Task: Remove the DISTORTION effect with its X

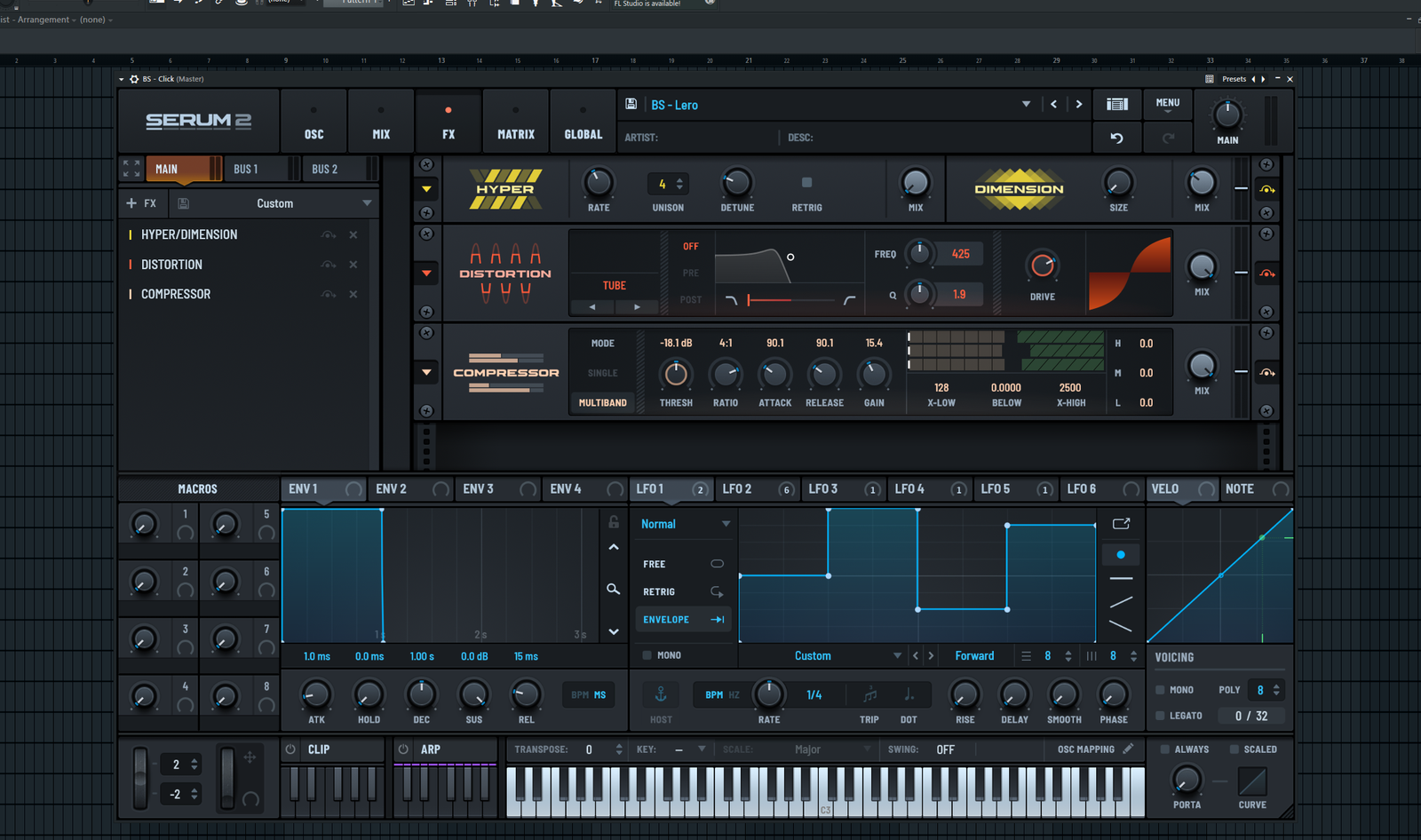Action: pos(353,265)
